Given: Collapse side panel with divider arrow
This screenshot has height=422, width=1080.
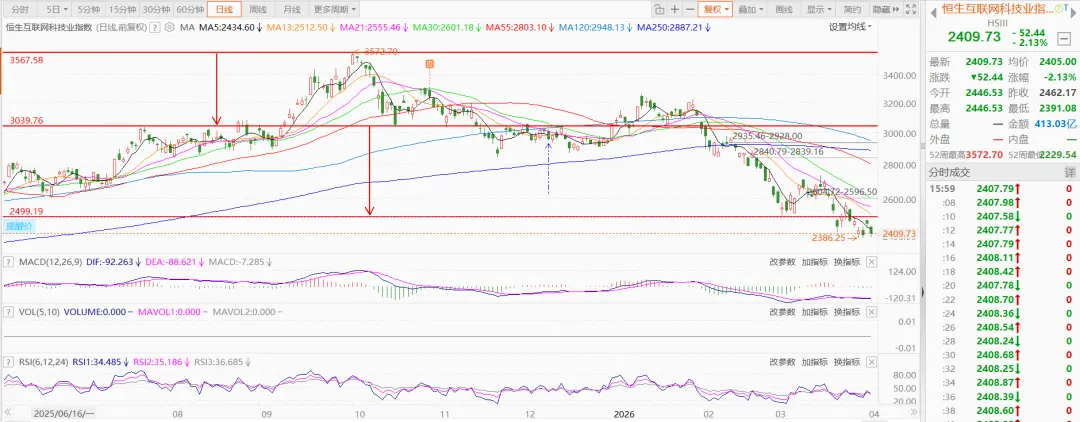Looking at the screenshot, I should coord(922,291).
